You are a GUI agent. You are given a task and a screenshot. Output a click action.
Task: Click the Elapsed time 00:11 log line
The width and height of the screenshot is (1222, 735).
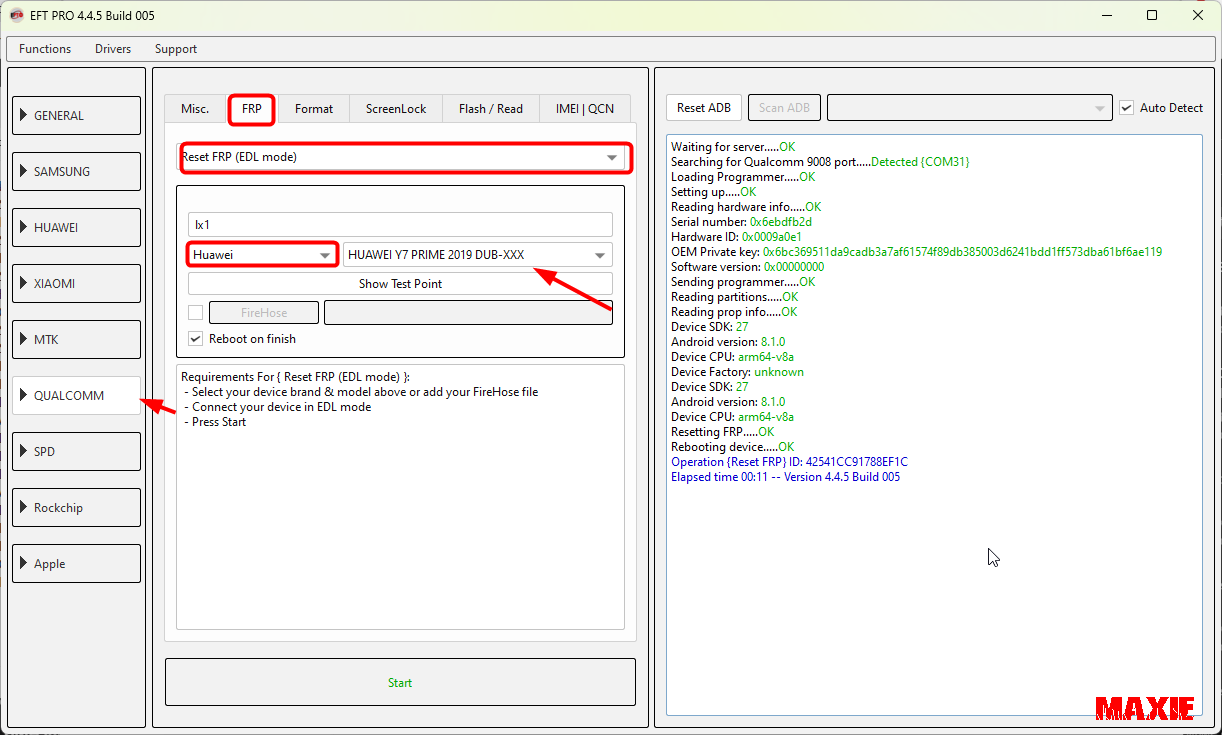pyautogui.click(x=785, y=477)
